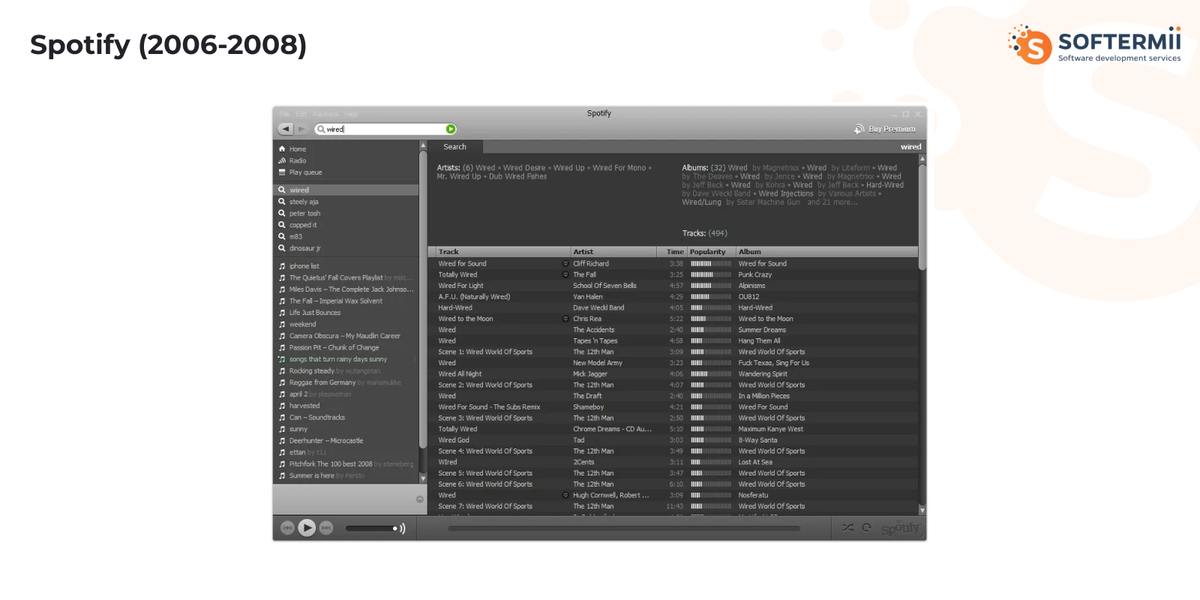Click the Home icon in sidebar
Viewport: 1200px width, 600px height.
[x=282, y=149]
